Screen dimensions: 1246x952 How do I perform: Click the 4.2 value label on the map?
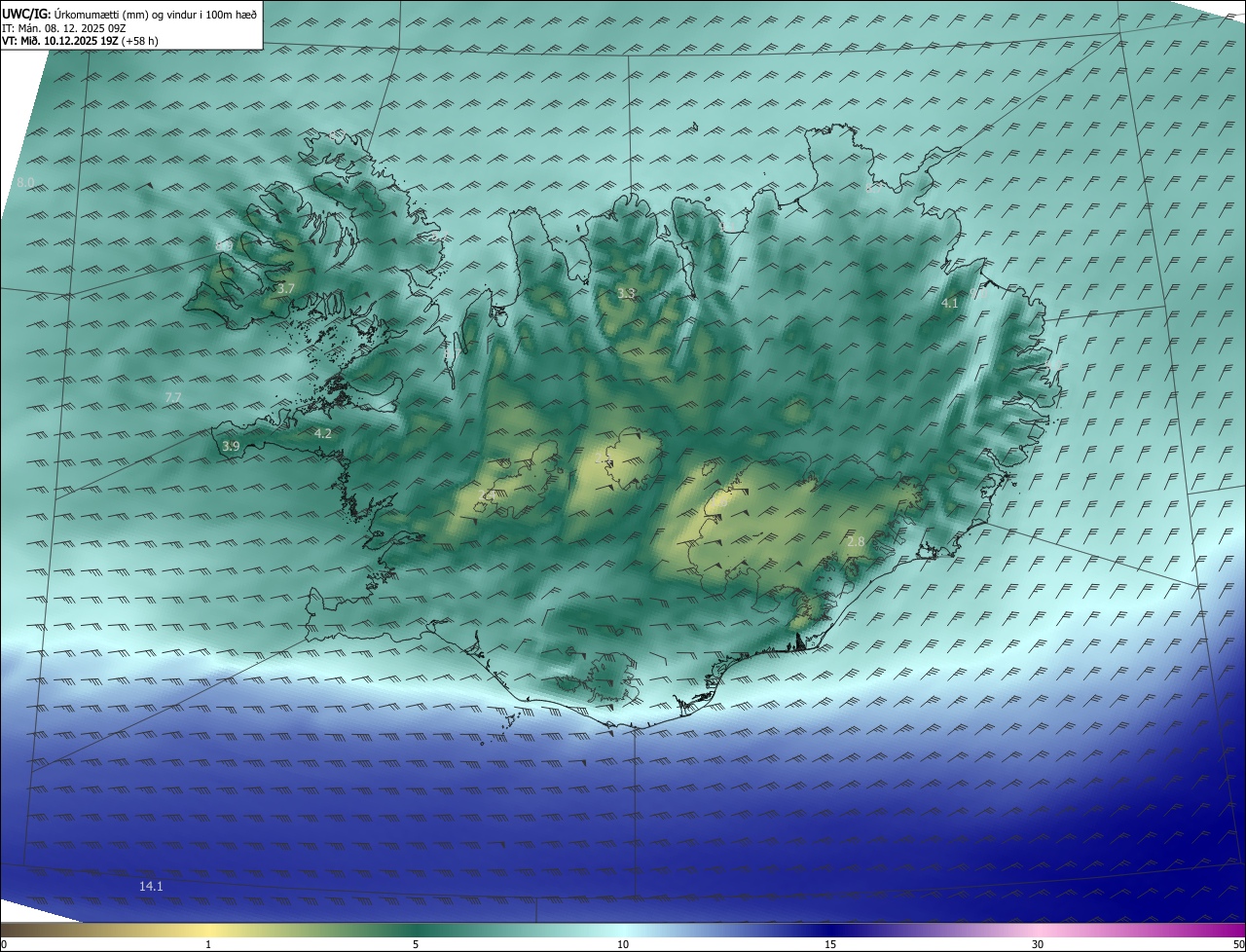click(x=323, y=433)
